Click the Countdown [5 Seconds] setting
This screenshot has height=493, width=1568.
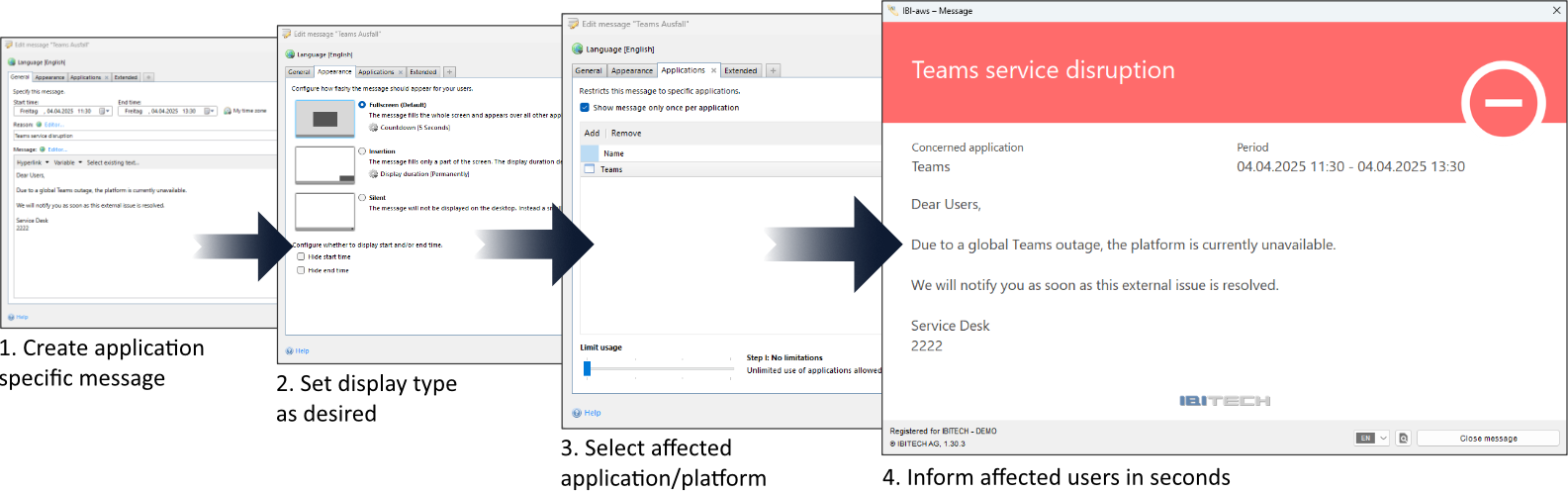415,128
